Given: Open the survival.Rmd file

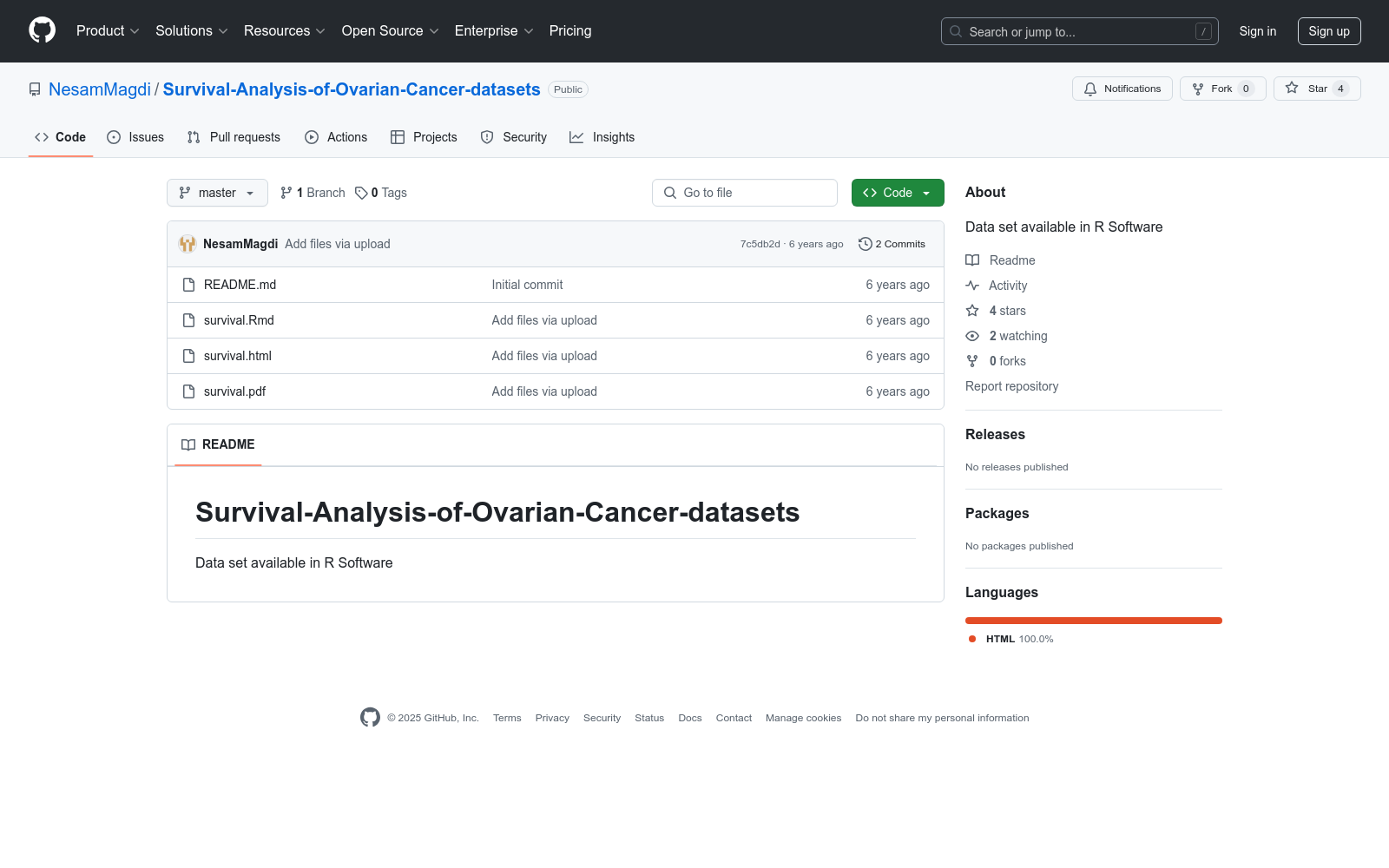Looking at the screenshot, I should coord(239,320).
